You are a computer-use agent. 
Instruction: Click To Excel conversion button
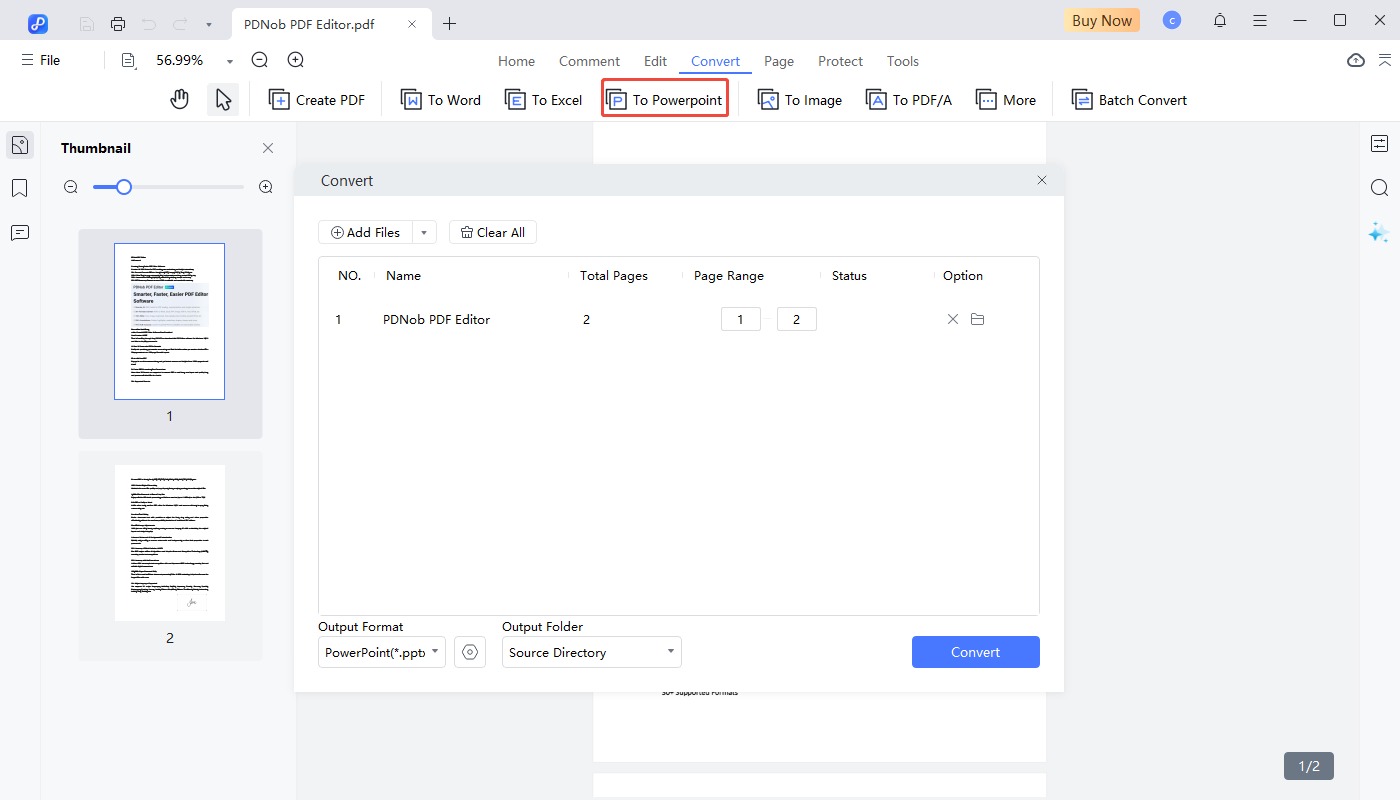pos(543,100)
